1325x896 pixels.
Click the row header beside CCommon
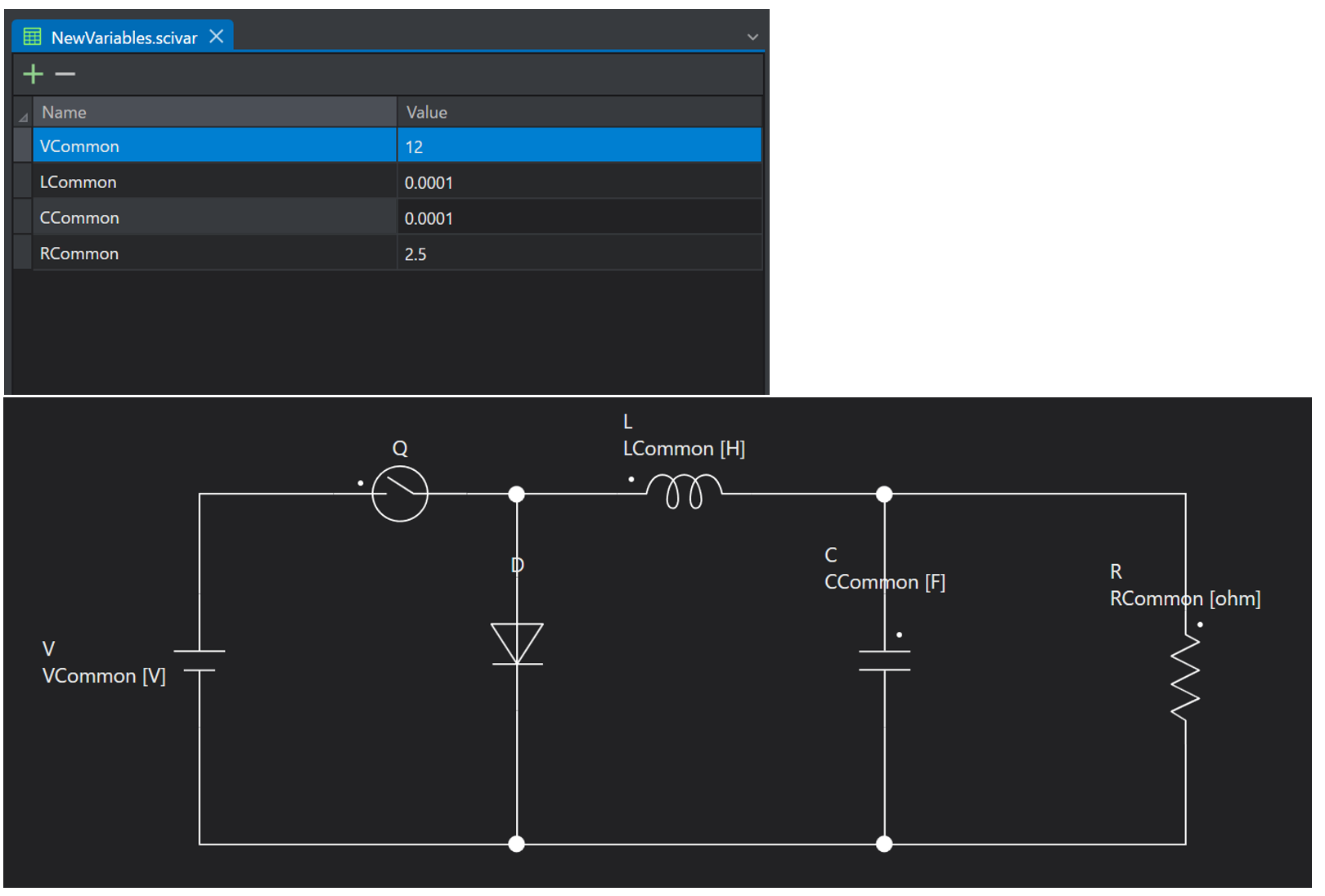click(x=23, y=218)
